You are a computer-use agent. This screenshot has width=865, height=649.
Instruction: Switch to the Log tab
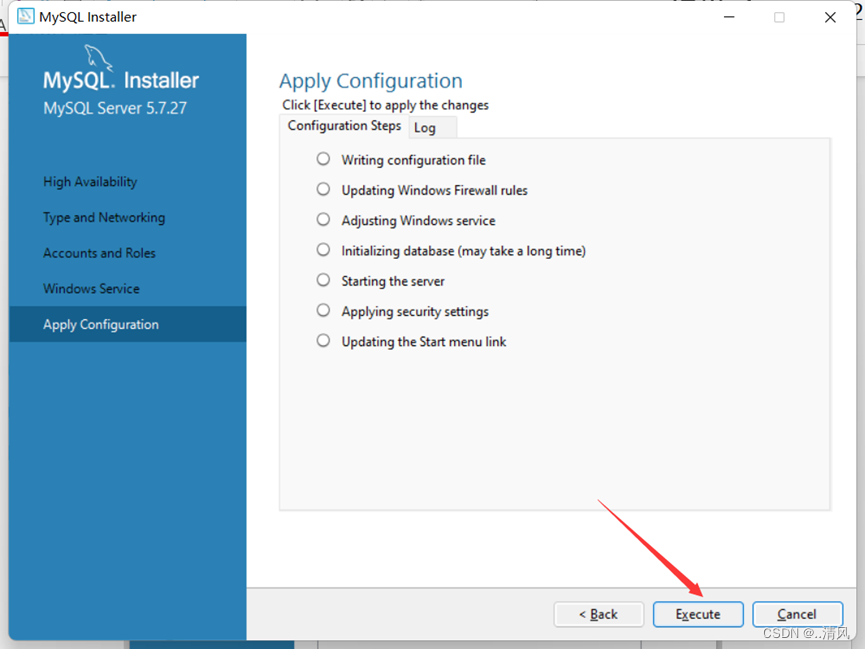(432, 127)
